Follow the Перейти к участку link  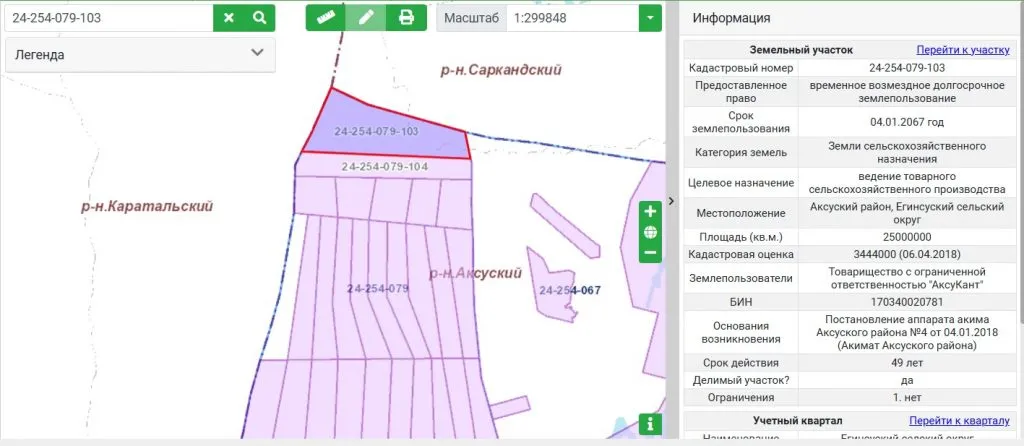click(963, 49)
